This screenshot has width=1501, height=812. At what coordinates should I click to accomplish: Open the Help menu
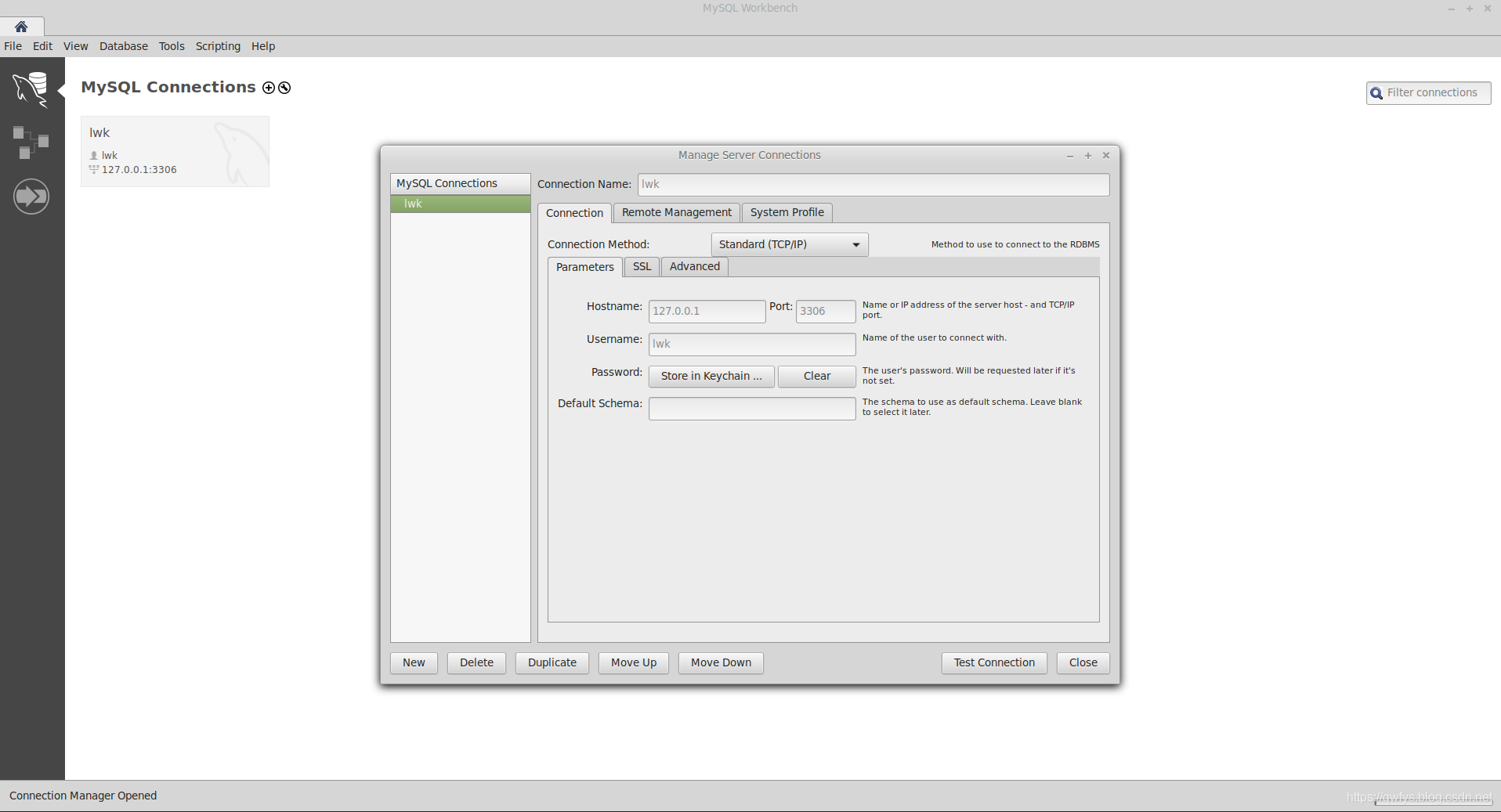(x=263, y=46)
